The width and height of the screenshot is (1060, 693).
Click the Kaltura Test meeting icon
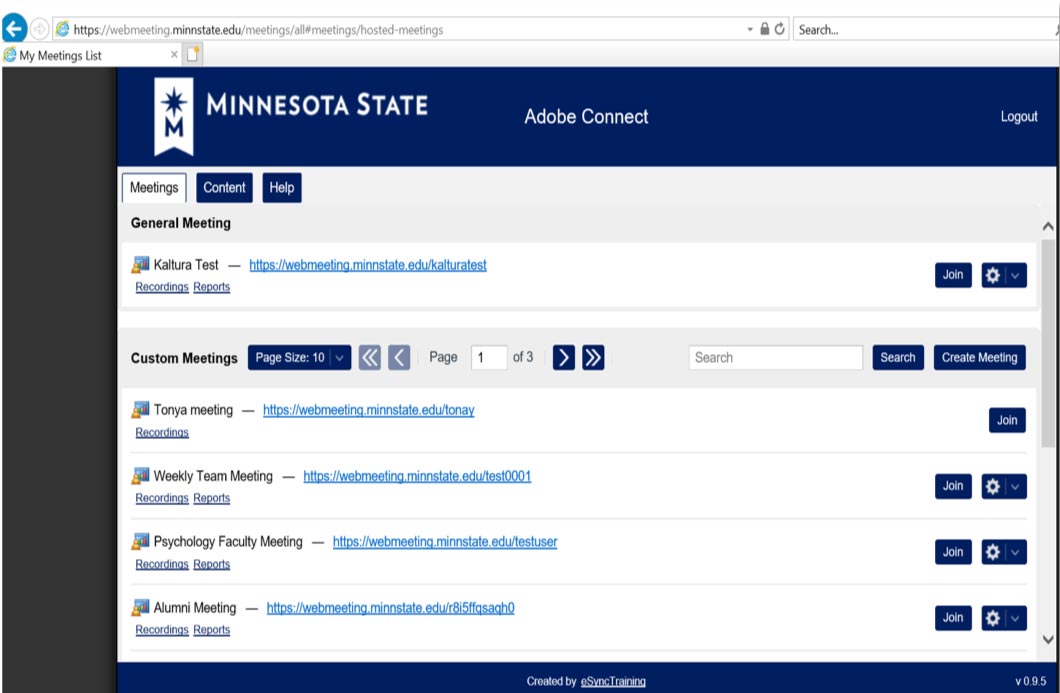[x=141, y=264]
